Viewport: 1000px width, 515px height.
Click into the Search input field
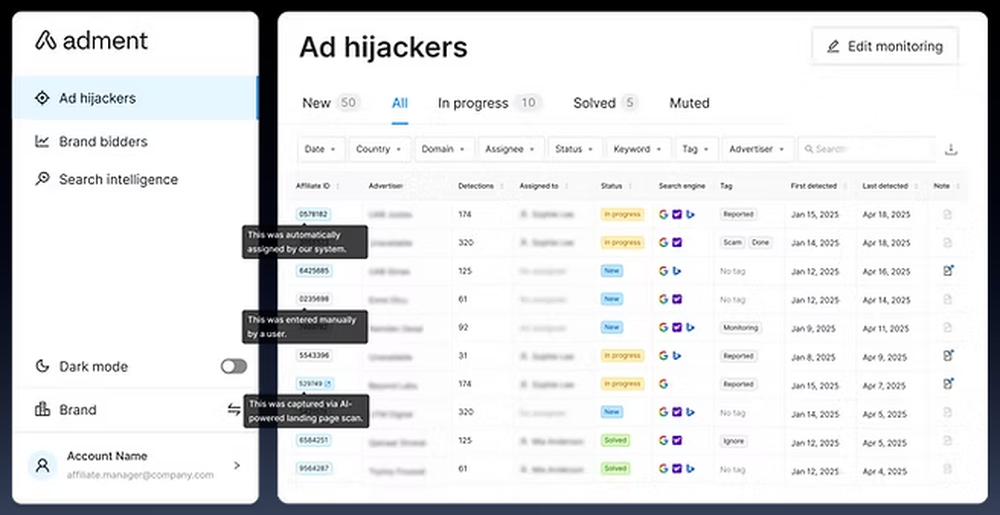(x=867, y=149)
